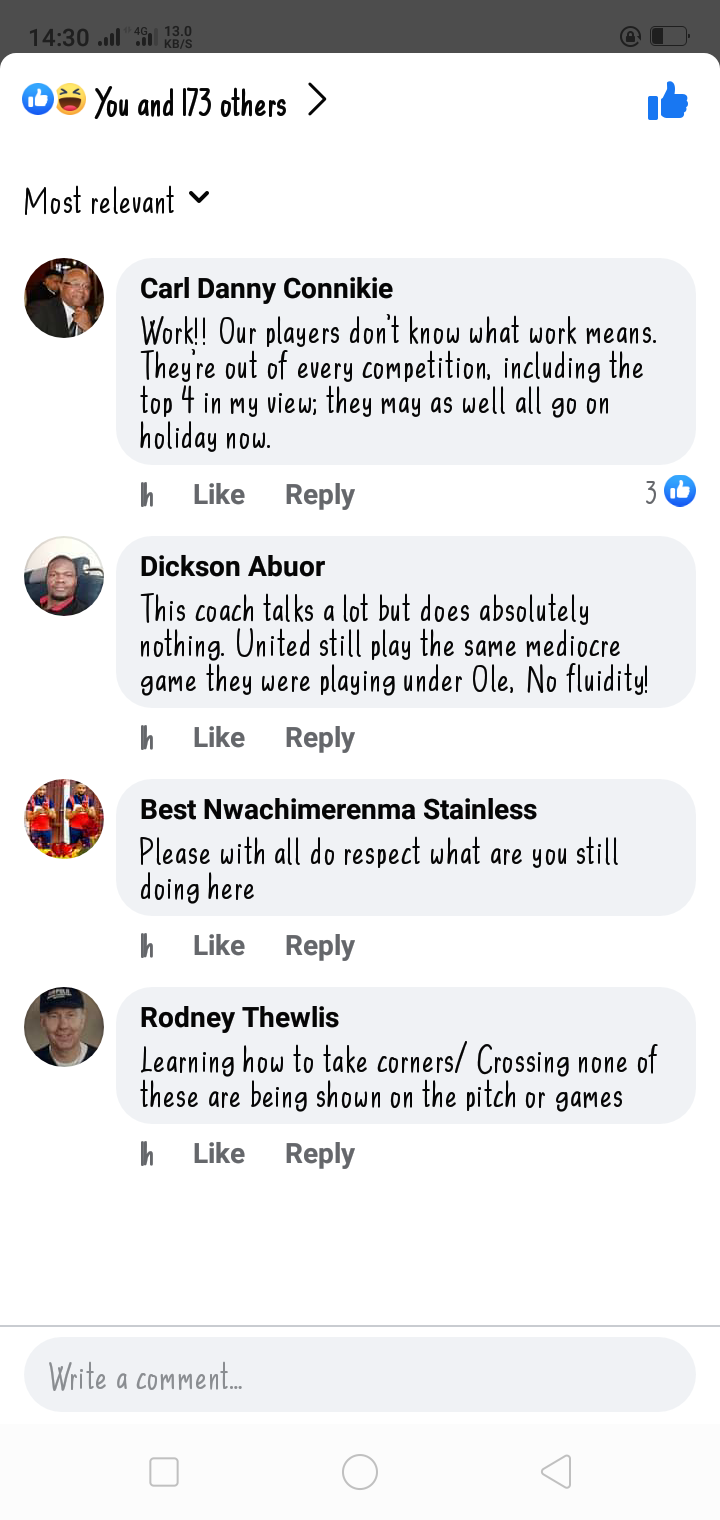This screenshot has height=1520, width=720.
Task: Open the Carl Danny Connikie name link
Action: click(x=267, y=289)
